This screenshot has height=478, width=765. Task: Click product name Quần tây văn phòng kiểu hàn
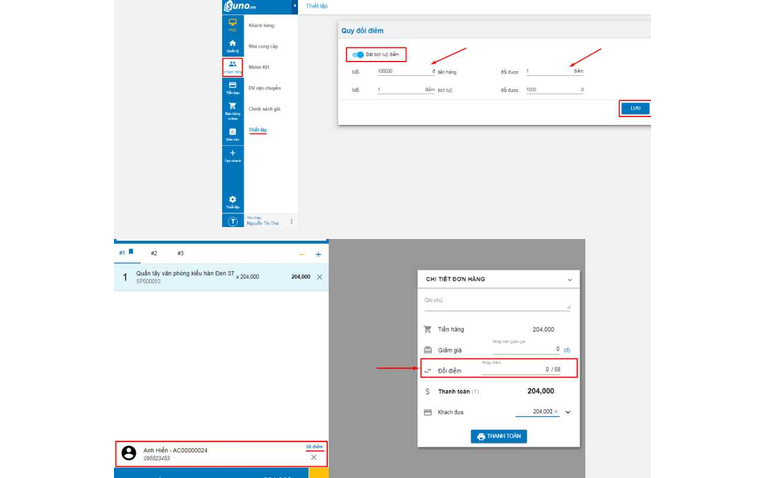[185, 274]
